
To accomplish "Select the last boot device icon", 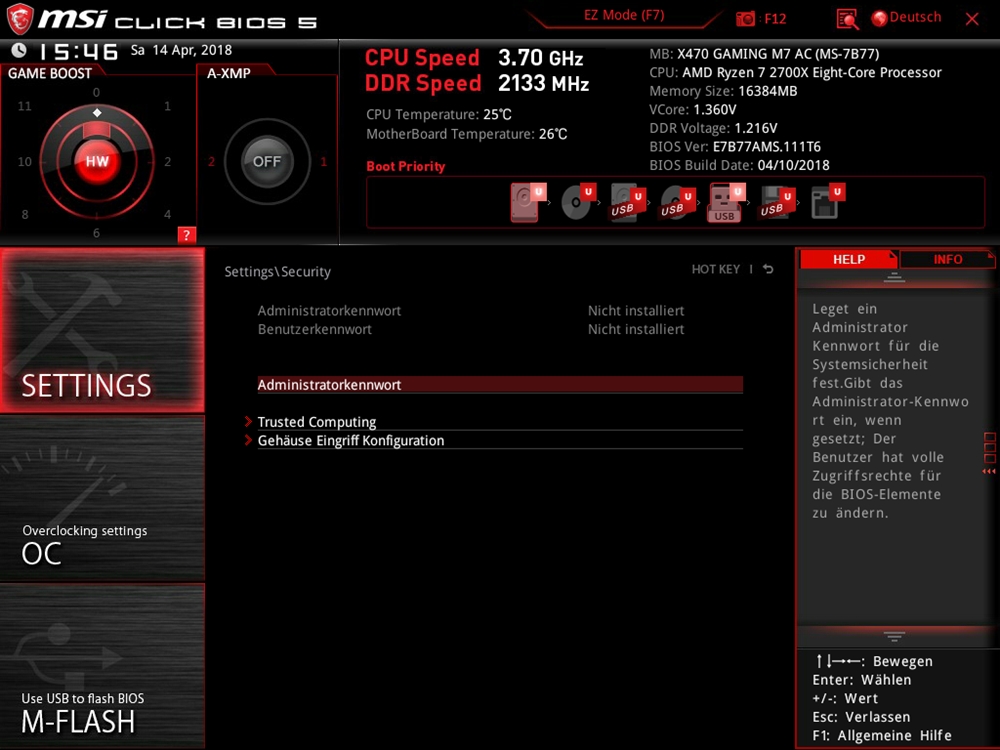I will pyautogui.click(x=827, y=202).
